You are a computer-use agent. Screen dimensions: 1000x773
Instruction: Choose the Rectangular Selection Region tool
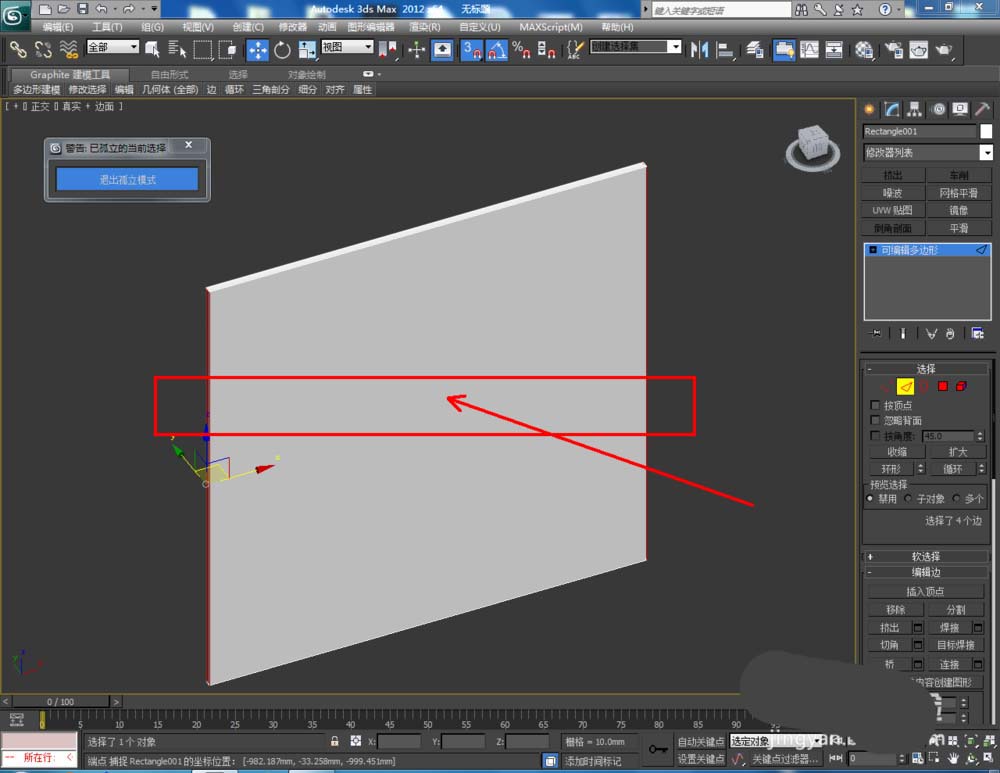[x=202, y=50]
